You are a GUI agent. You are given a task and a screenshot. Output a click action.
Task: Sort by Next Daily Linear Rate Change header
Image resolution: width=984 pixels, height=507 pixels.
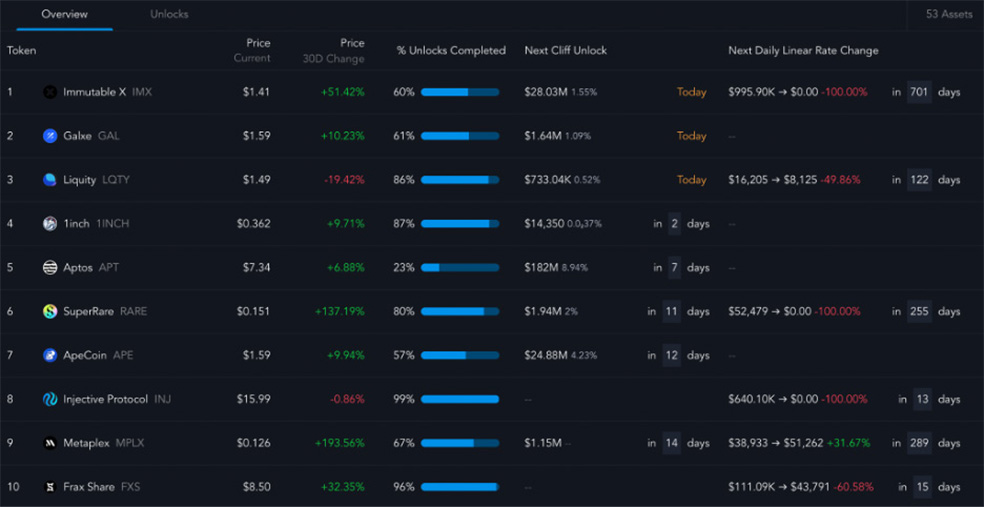coord(803,51)
